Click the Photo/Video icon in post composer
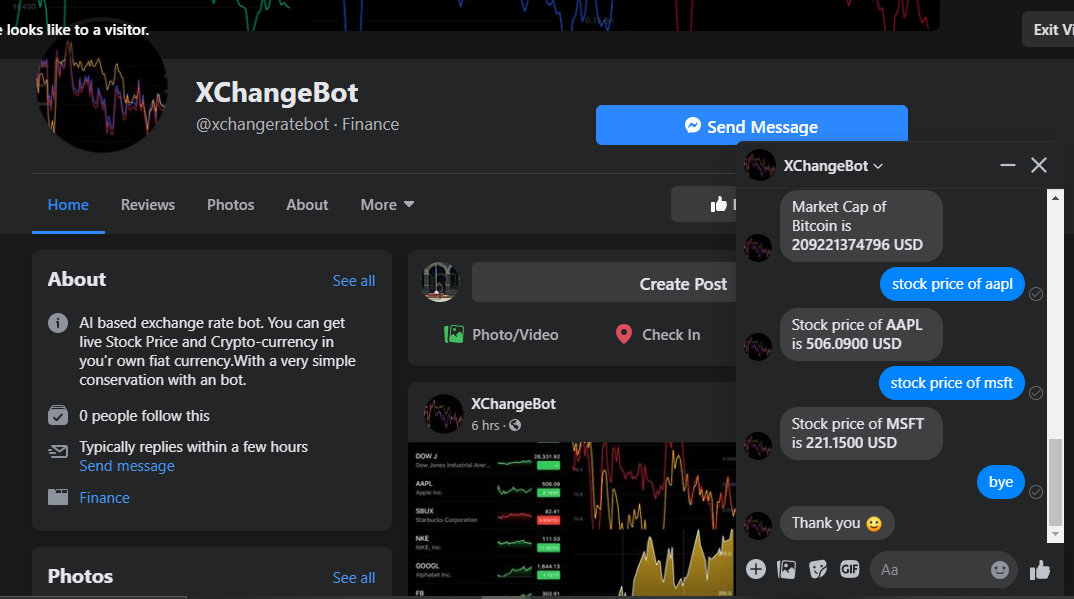The image size is (1074, 599). [x=453, y=334]
